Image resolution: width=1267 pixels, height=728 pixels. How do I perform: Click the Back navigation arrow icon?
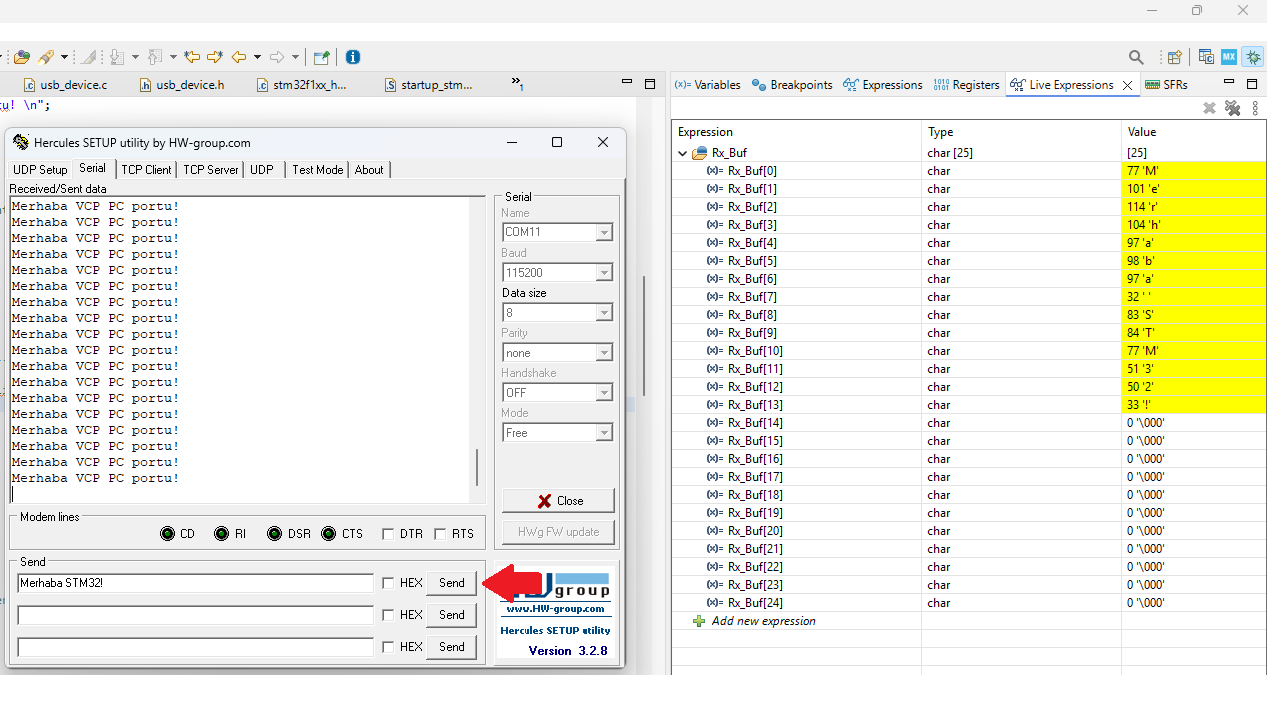239,57
